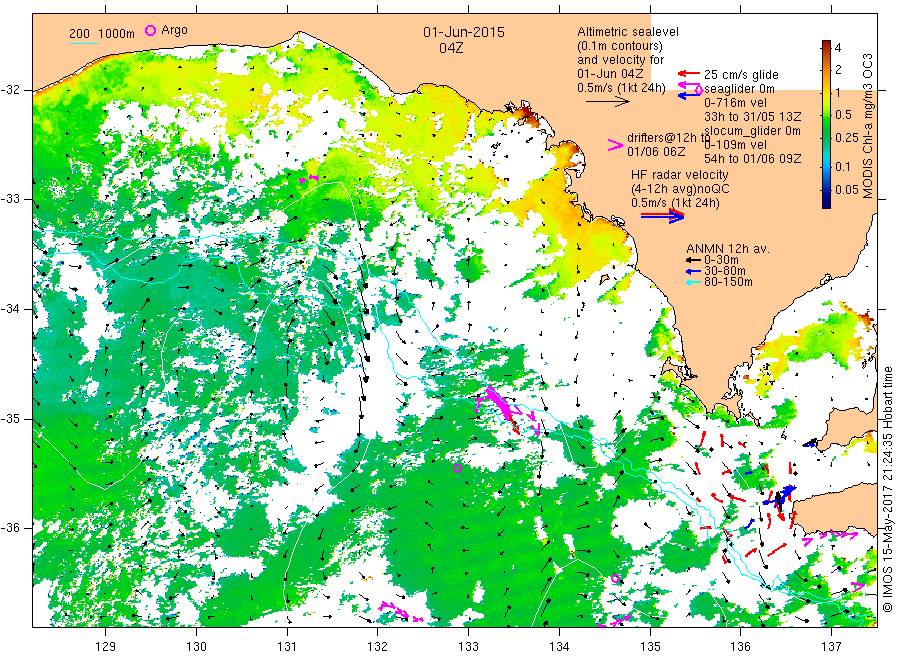Click the '04Z' time label
The image size is (900, 660).
(x=451, y=48)
